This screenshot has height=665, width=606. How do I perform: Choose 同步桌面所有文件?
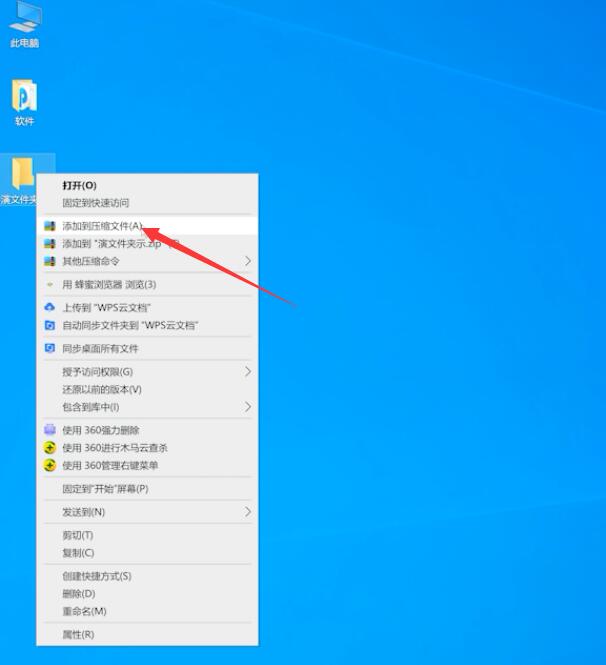(147, 349)
